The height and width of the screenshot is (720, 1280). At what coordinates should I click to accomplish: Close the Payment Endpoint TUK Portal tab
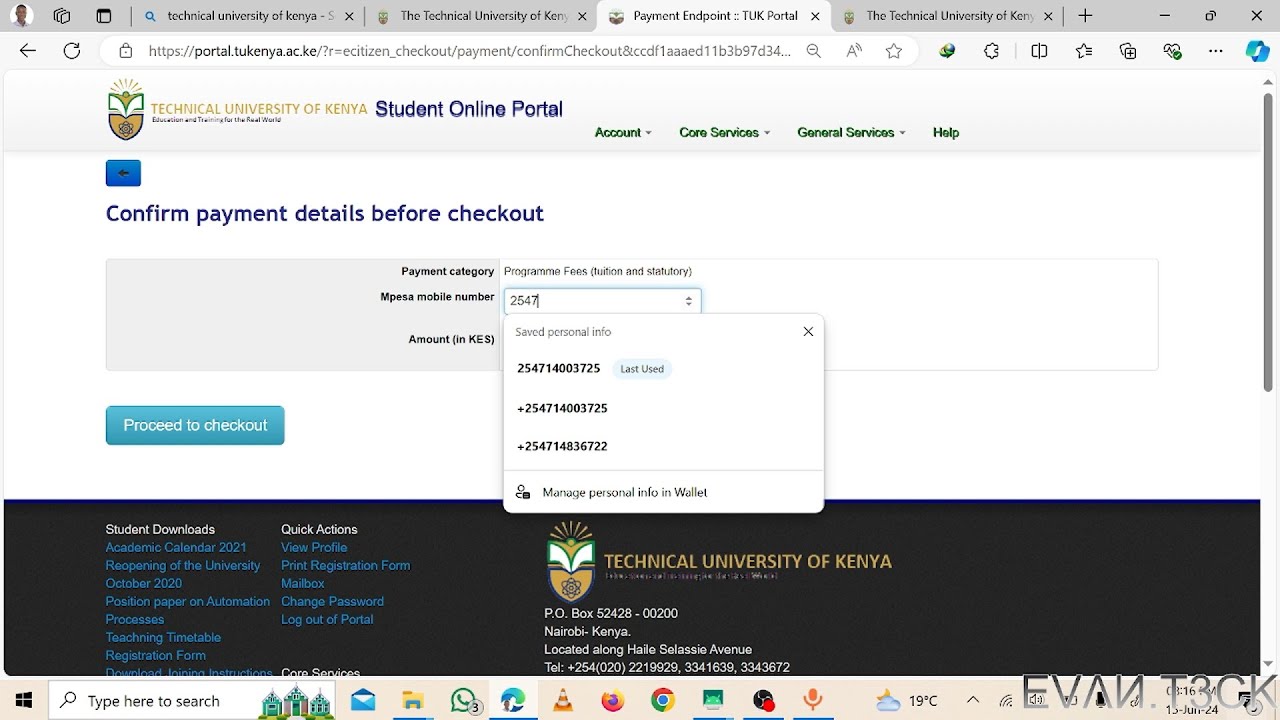pos(816,16)
